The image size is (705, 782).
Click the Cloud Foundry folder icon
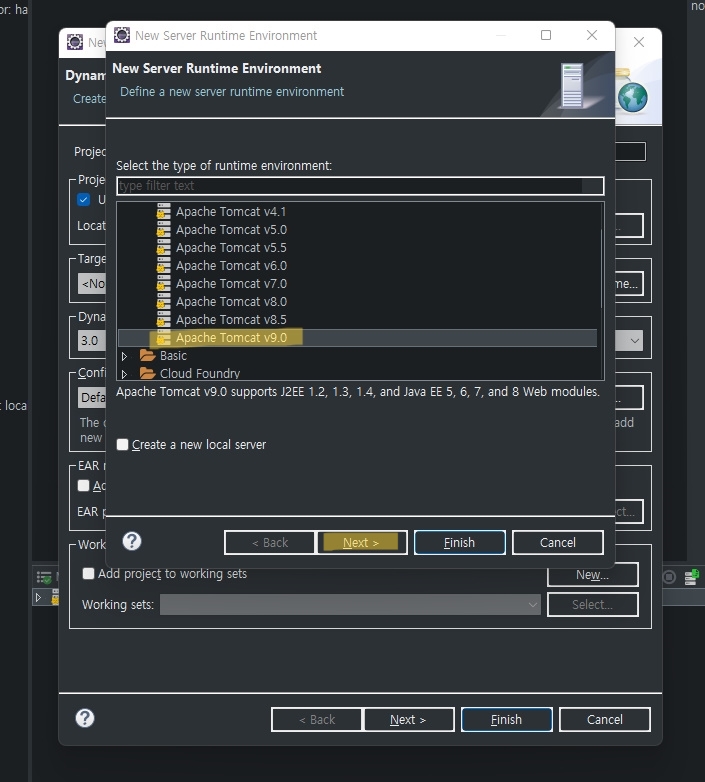click(148, 373)
